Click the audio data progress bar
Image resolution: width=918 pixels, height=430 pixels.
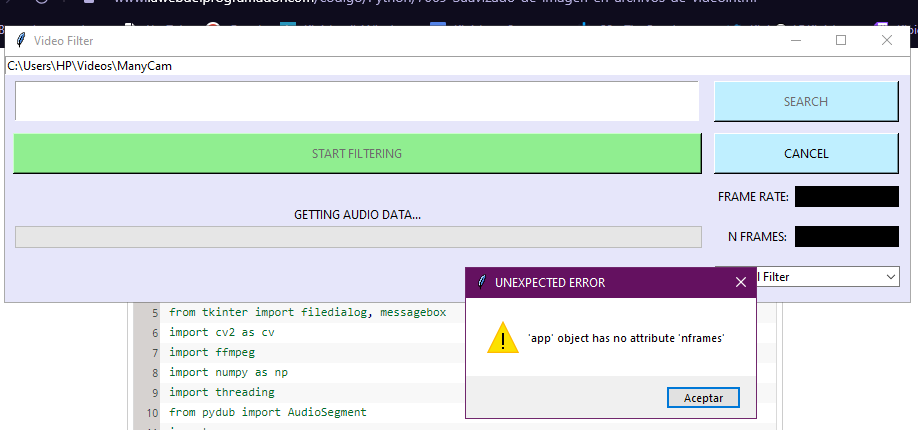tap(358, 237)
